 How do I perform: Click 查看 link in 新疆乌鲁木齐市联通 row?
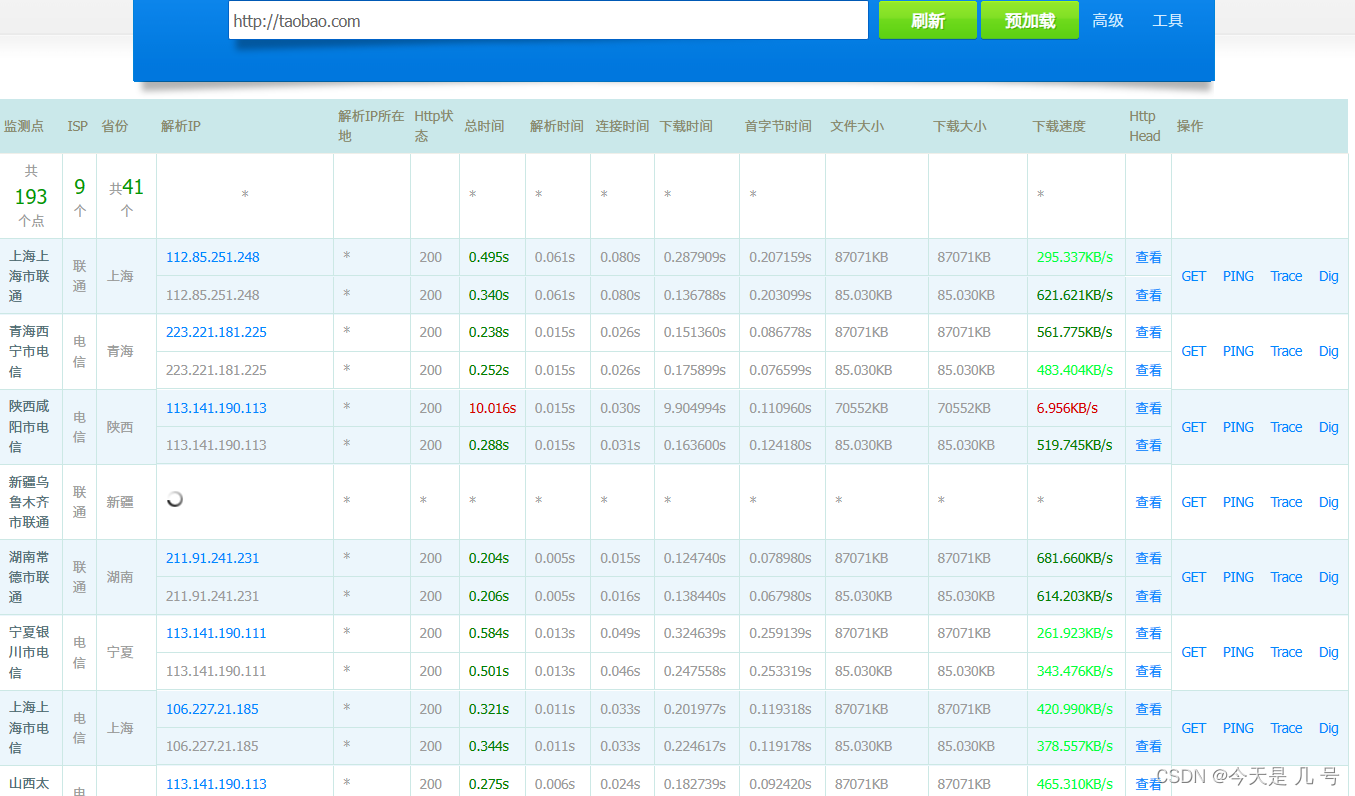[x=1148, y=502]
